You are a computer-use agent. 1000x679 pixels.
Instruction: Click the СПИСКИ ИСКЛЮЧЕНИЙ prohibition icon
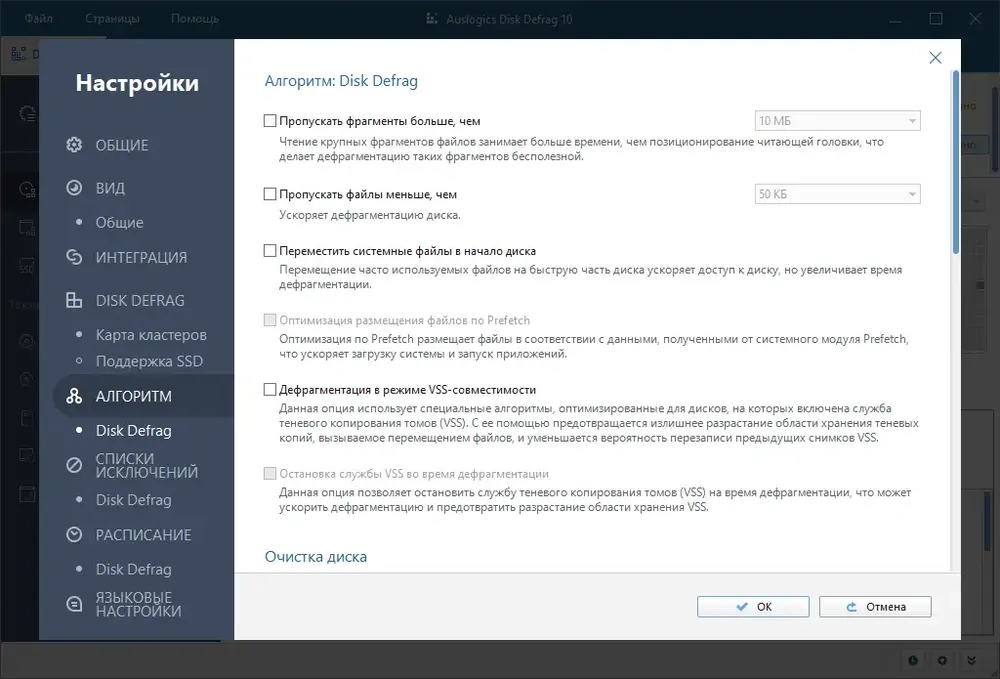[74, 465]
